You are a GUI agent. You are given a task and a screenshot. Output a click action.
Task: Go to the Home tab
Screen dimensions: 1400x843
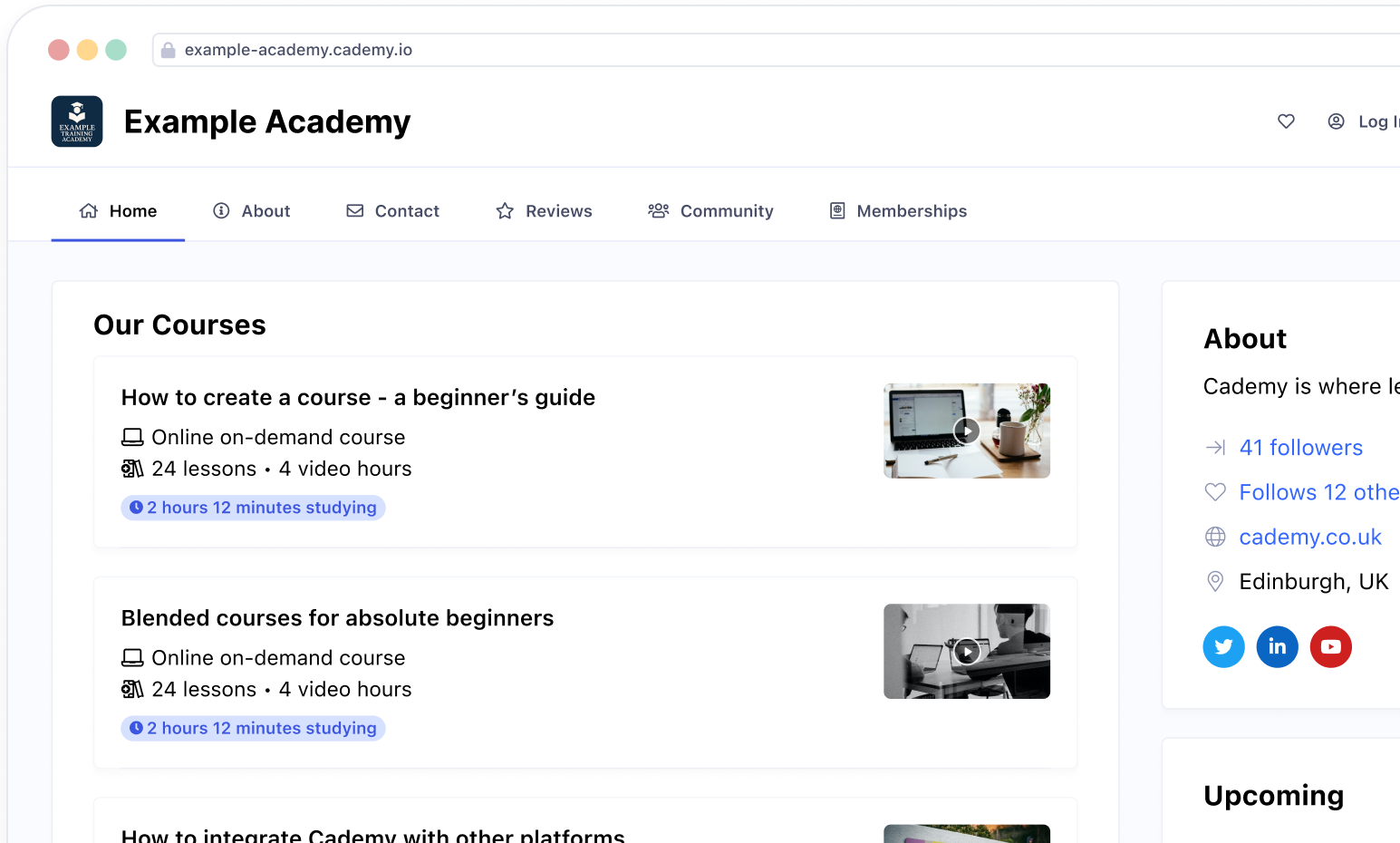[x=118, y=211]
